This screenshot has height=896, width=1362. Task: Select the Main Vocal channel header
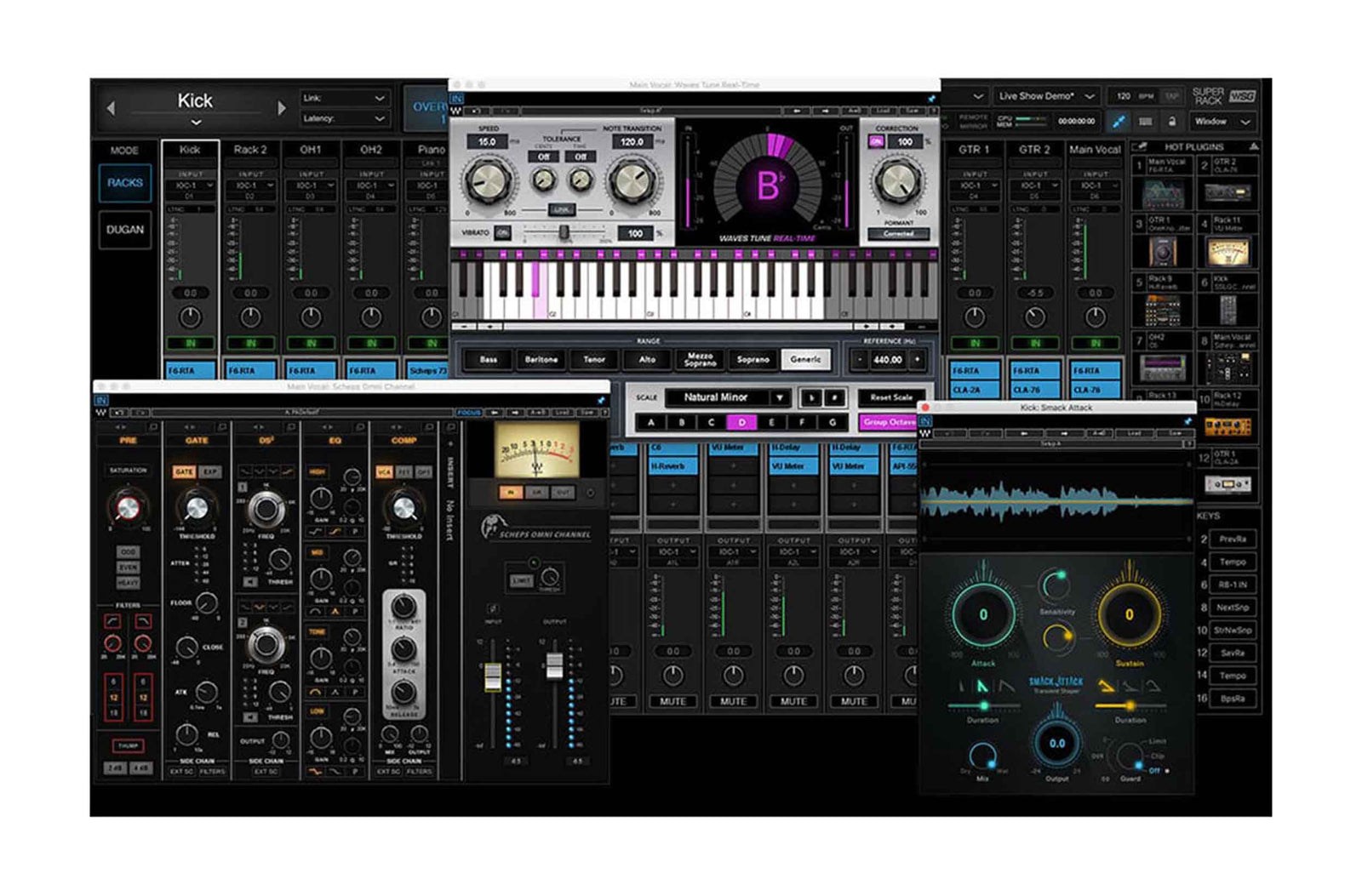pyautogui.click(x=1095, y=149)
